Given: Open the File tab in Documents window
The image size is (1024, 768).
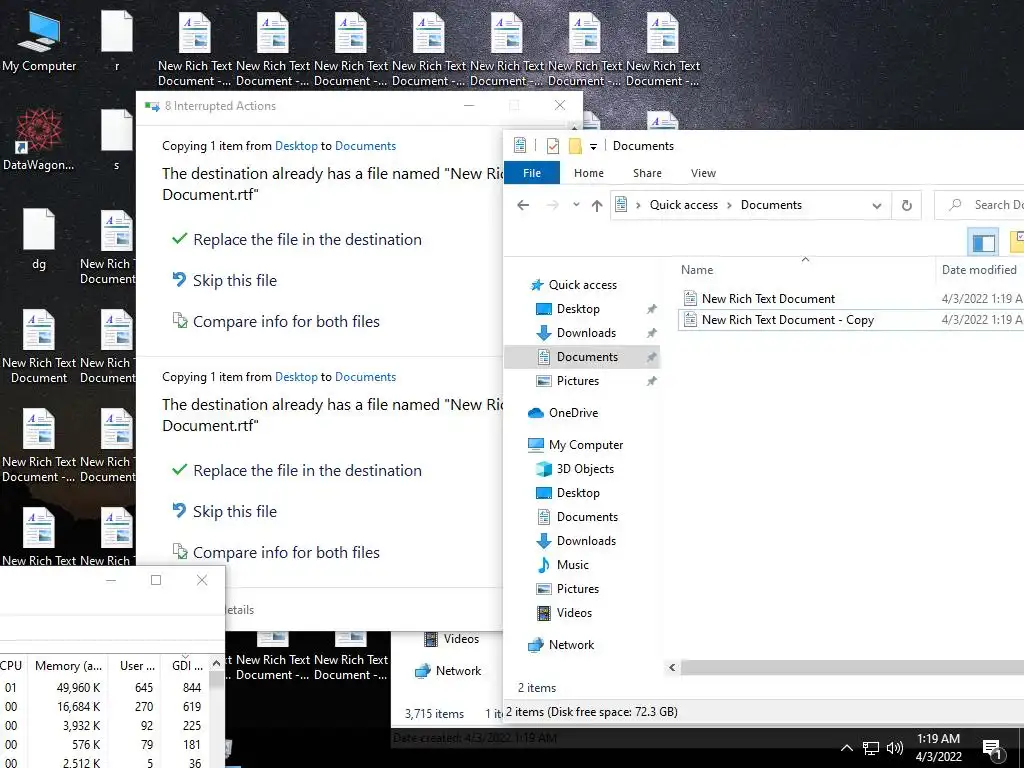Looking at the screenshot, I should coord(532,173).
